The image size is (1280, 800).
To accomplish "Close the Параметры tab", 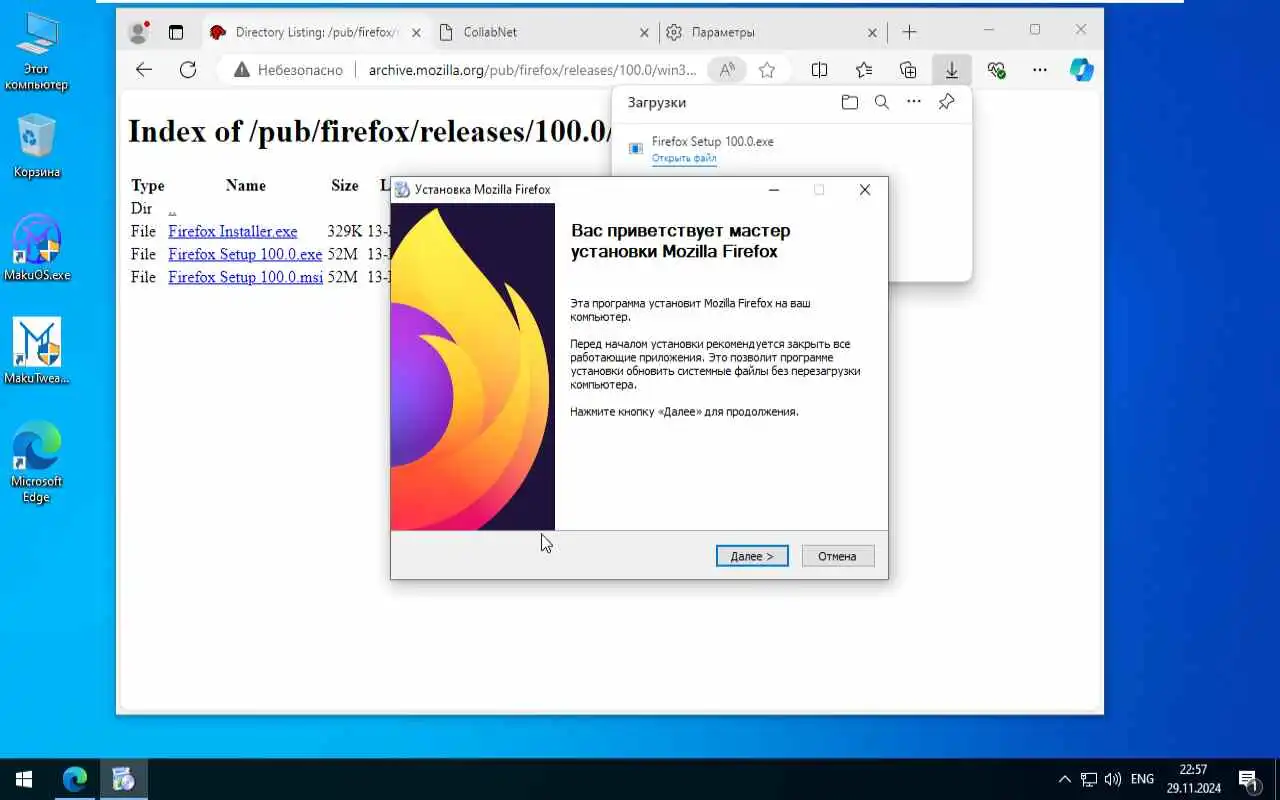I will [873, 32].
